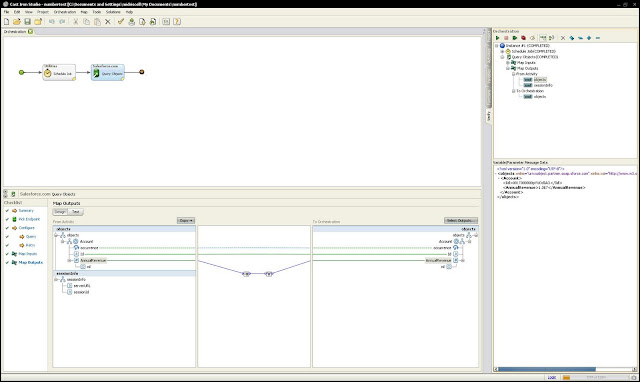This screenshot has height=382, width=640.
Task: Collapse the Account node in From Activity
Action: point(62,242)
